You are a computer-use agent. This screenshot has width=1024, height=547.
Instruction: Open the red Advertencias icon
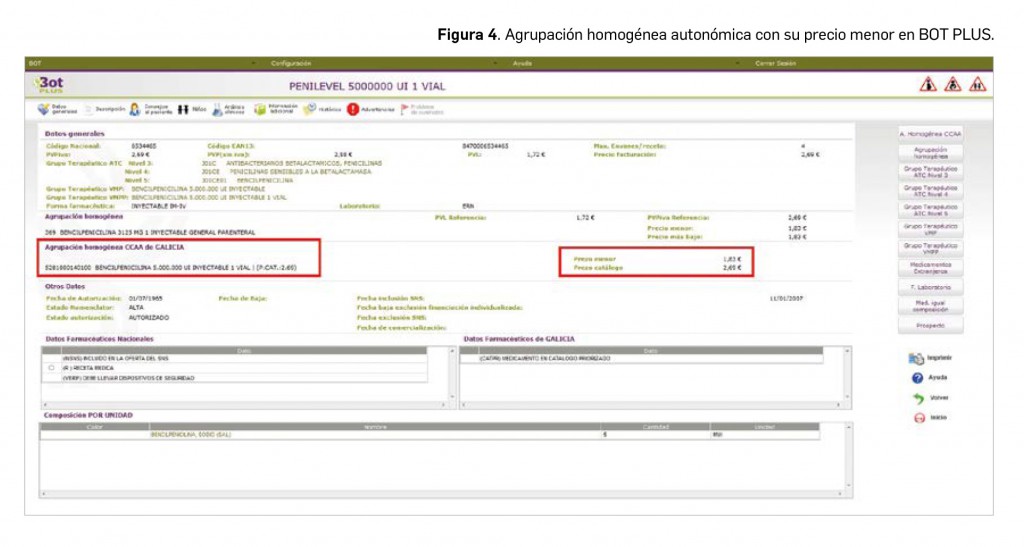click(353, 109)
